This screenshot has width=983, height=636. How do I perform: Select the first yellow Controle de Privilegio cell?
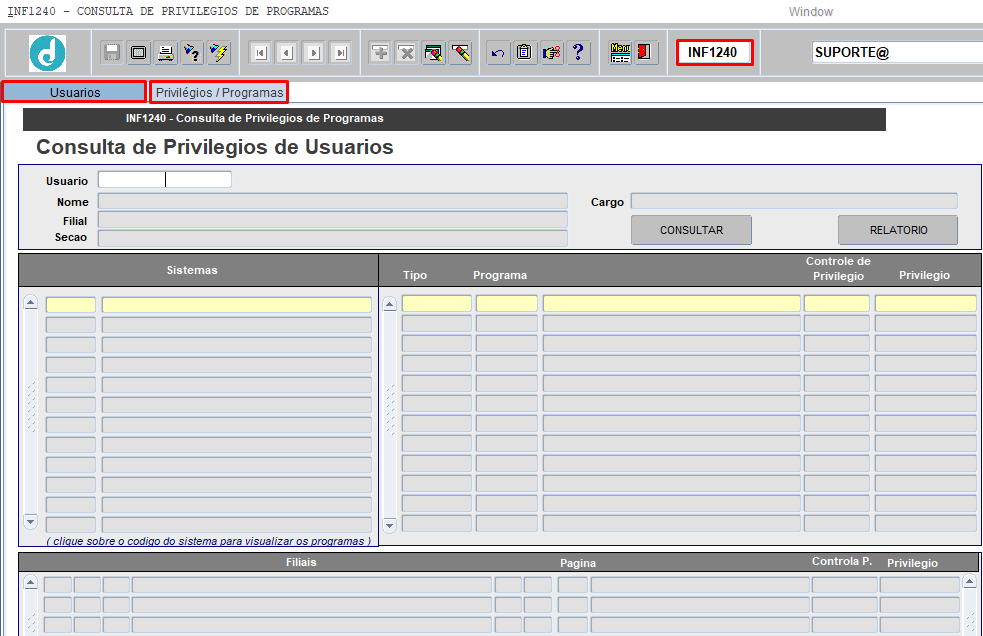tap(837, 304)
